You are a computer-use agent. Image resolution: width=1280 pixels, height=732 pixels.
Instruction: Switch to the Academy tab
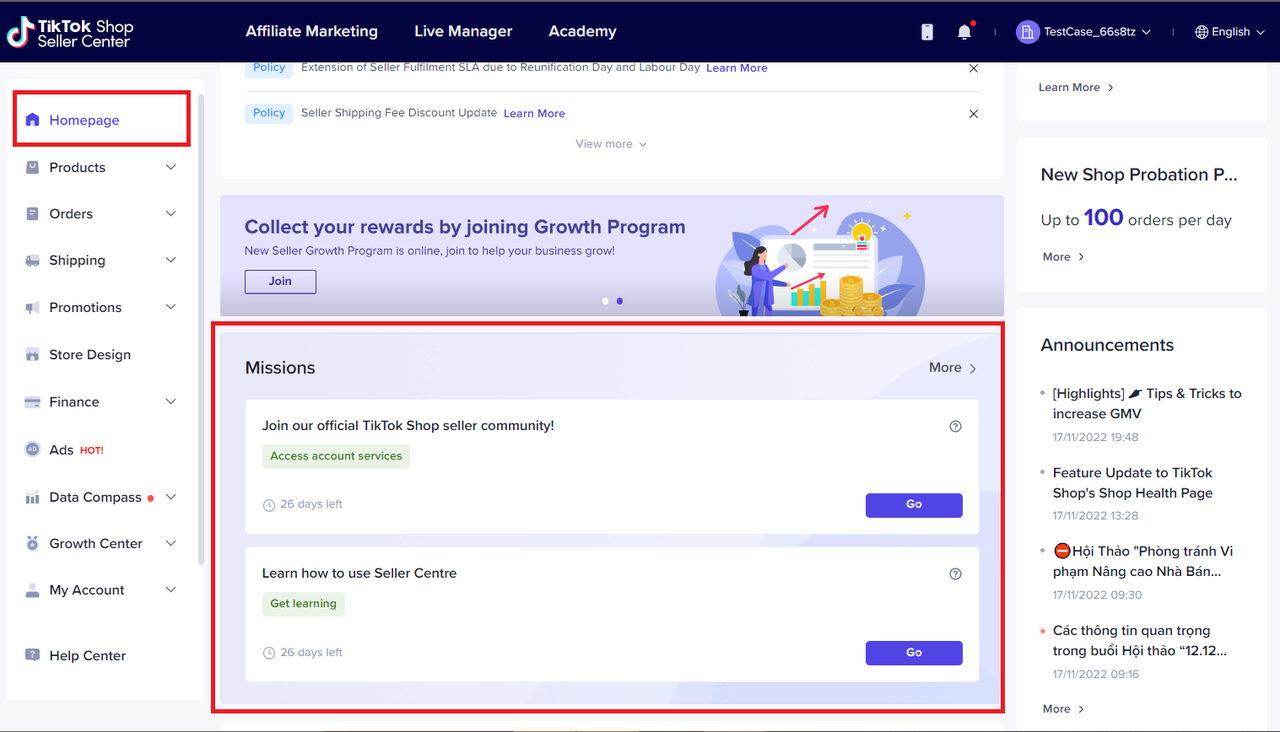tap(582, 31)
